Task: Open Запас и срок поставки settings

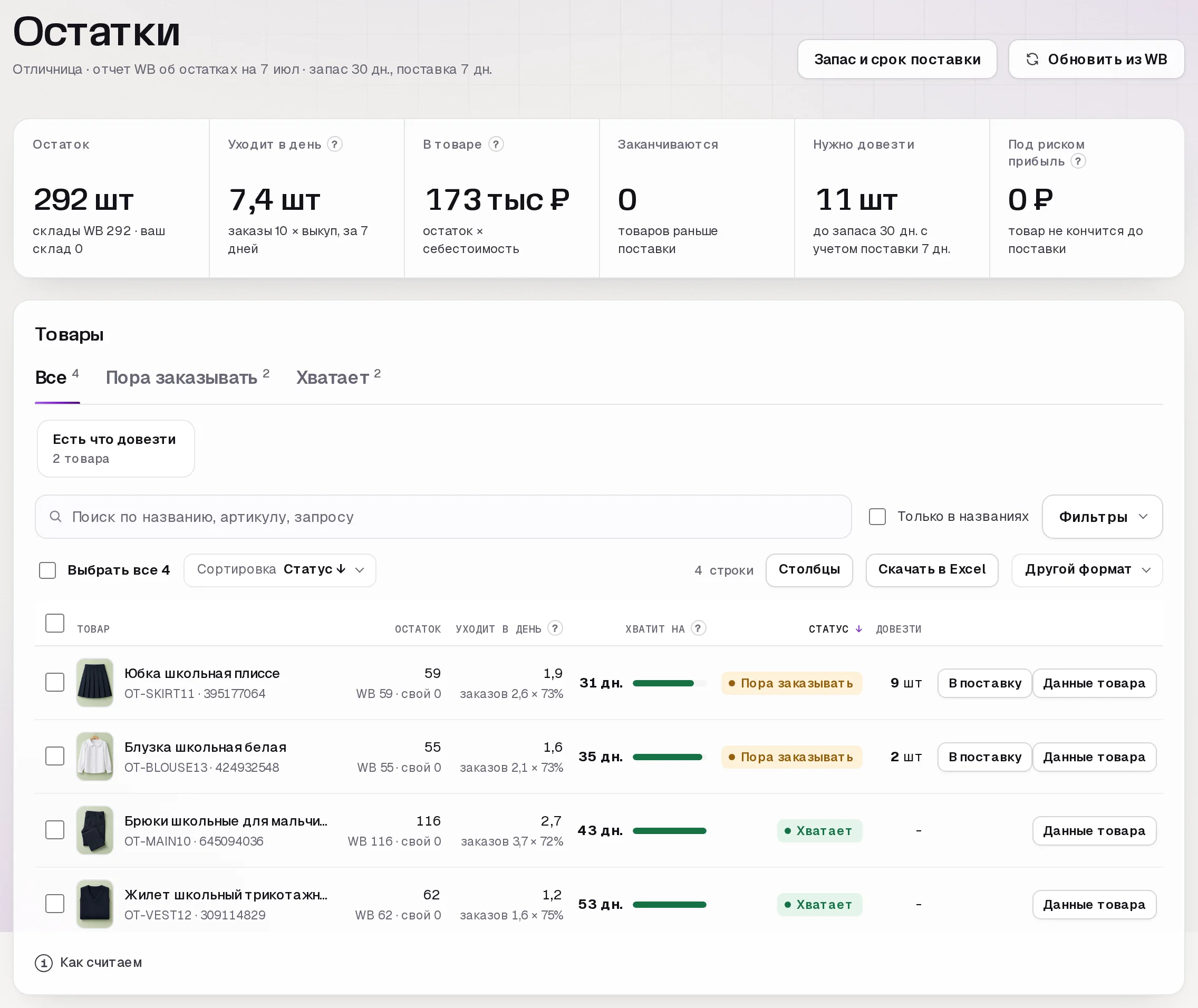Action: pos(897,60)
